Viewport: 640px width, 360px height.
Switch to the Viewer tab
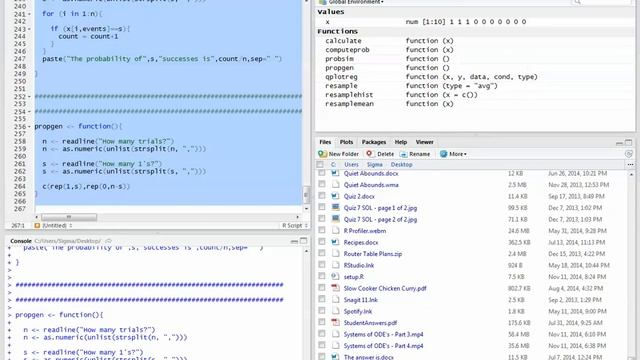tap(424, 142)
